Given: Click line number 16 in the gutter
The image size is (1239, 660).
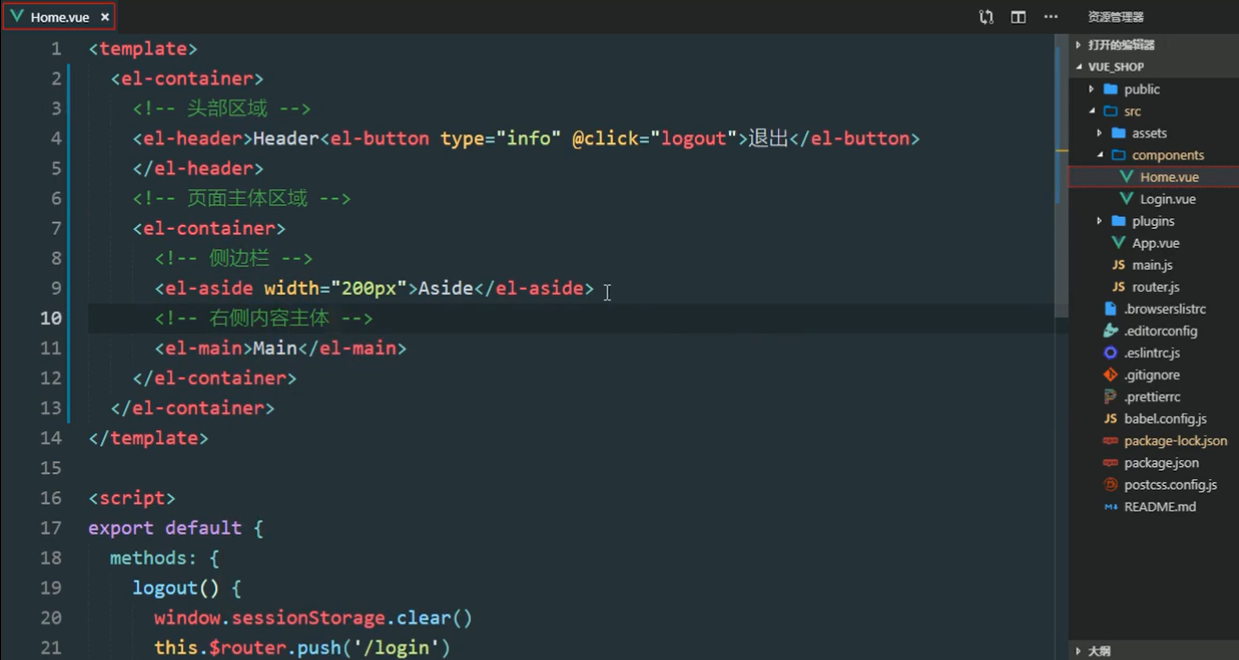Looking at the screenshot, I should 50,498.
